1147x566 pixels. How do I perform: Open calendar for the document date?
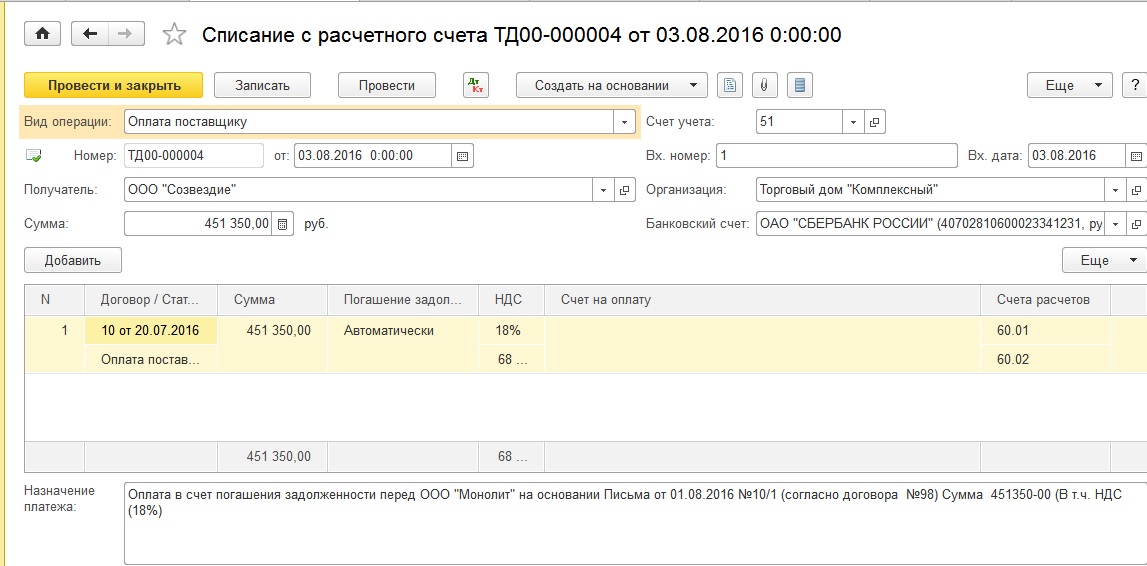(462, 155)
